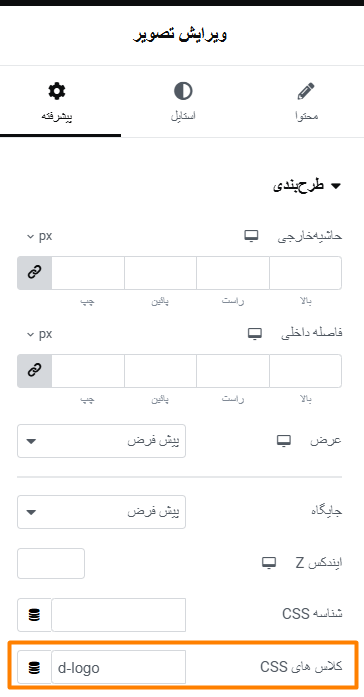Click the CSS ID dynamic tags icon
This screenshot has height=697, width=364.
point(34,615)
